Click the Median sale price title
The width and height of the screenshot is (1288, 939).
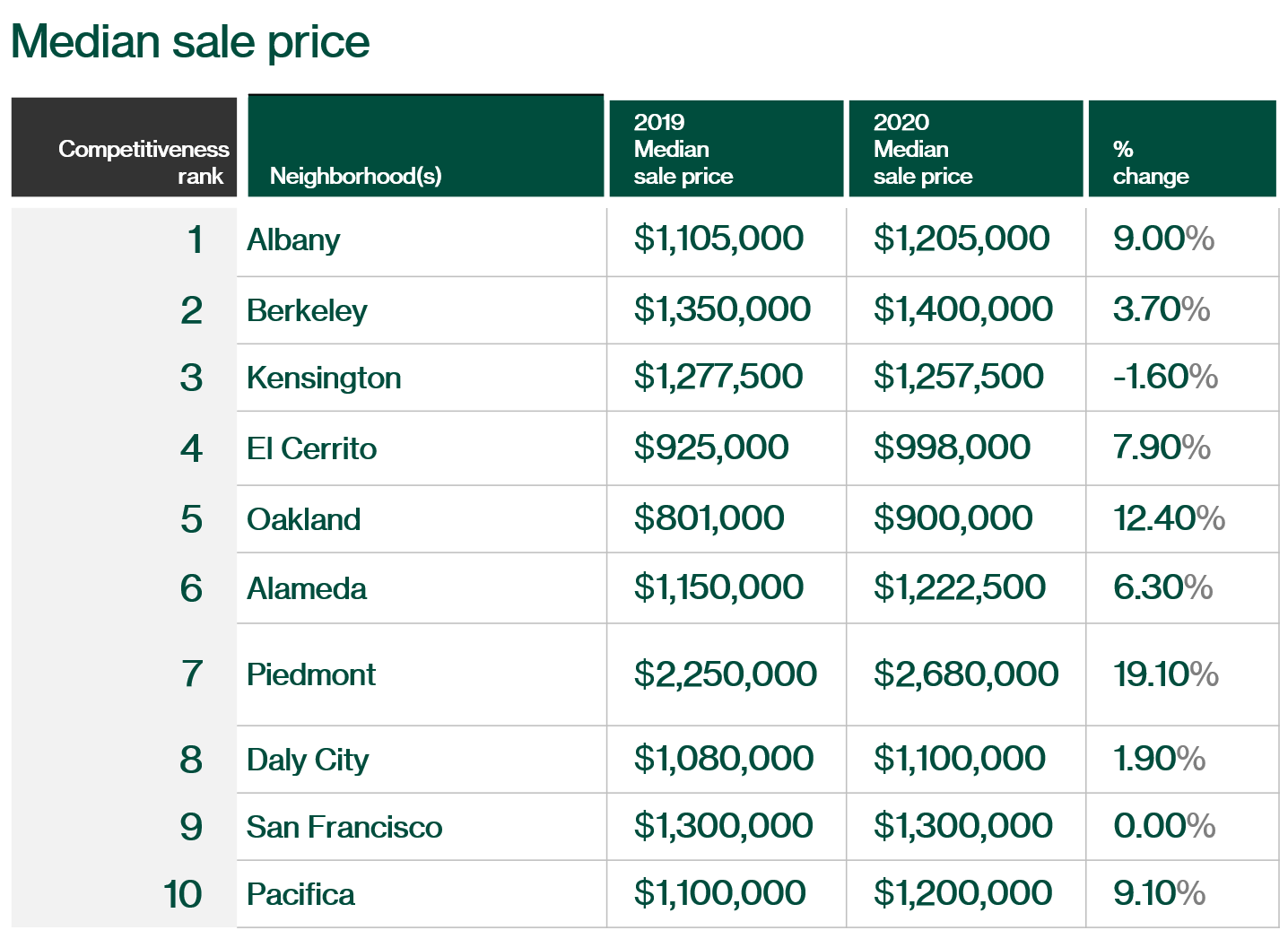coord(190,42)
